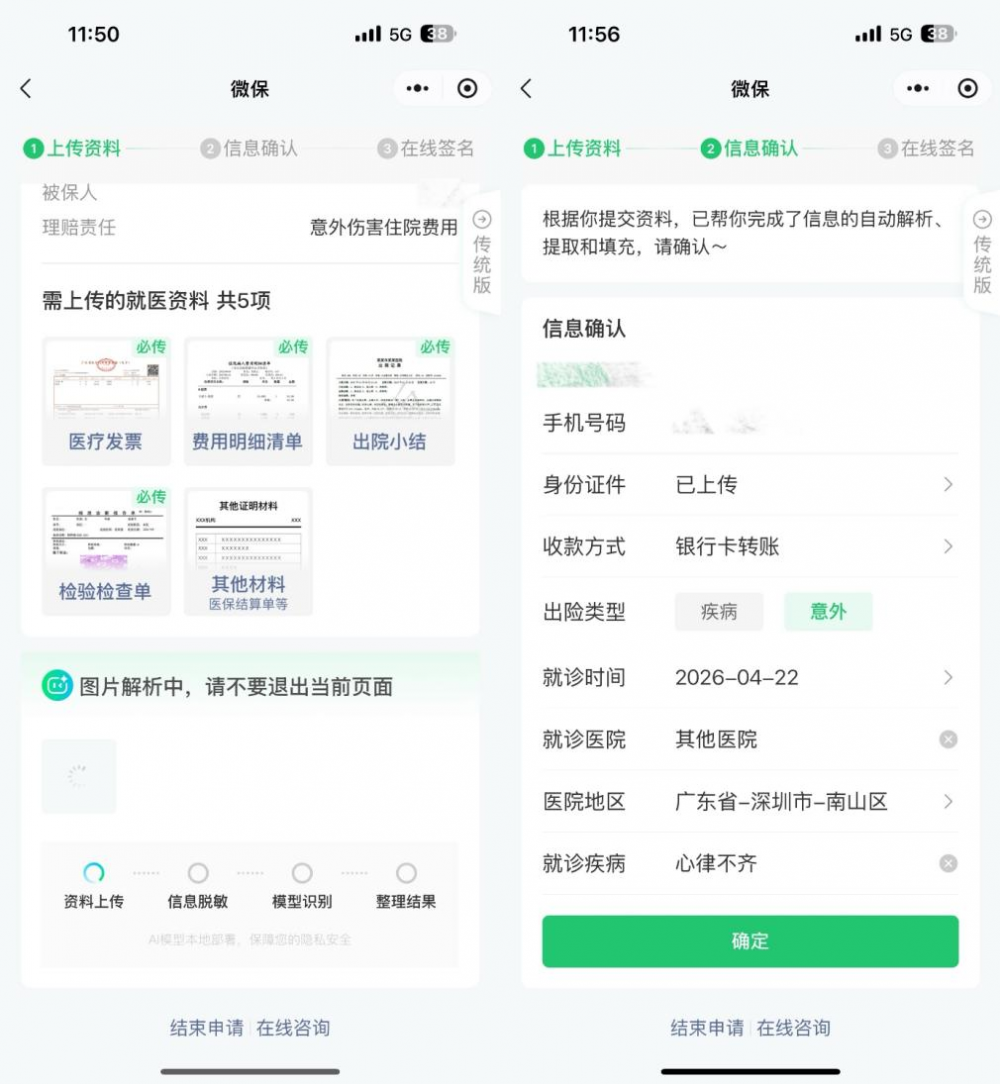Confirm information with the 确定 button

750,941
